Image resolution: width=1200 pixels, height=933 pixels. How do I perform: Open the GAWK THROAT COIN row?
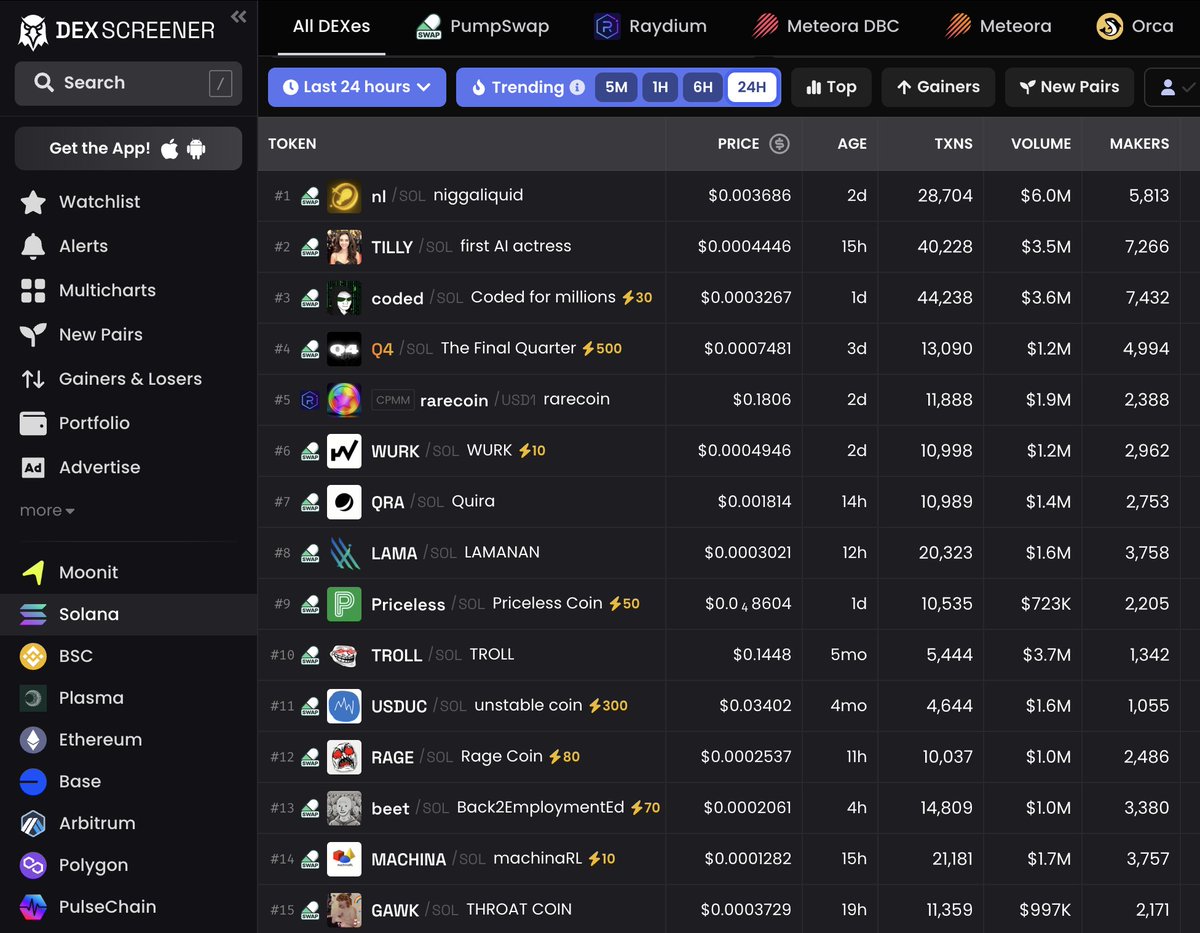click(x=729, y=909)
